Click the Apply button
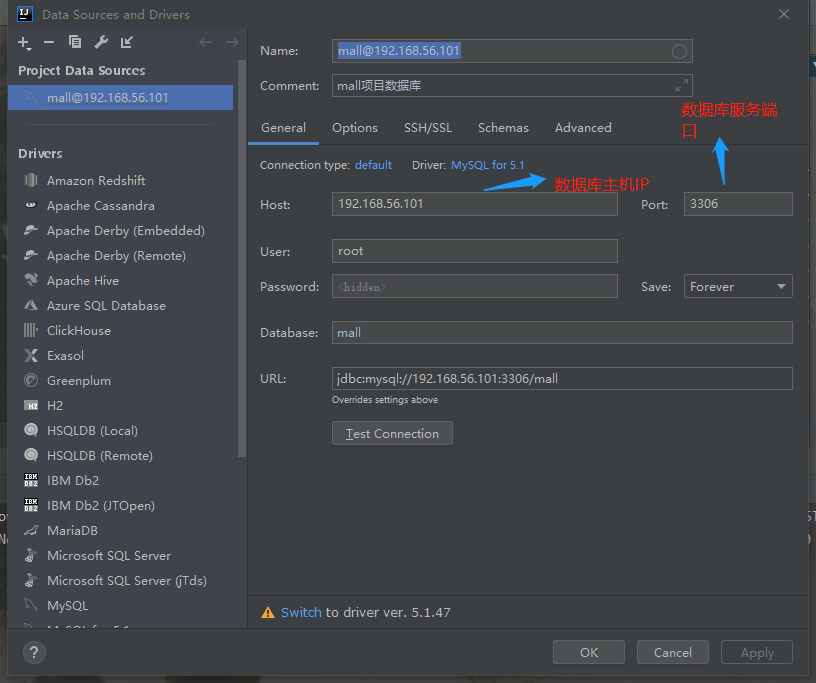 point(757,652)
